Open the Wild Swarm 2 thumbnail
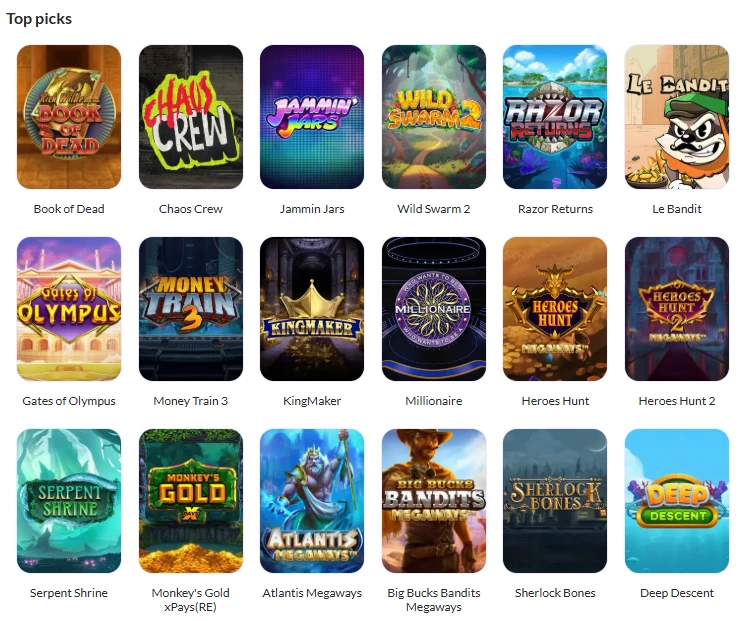The height and width of the screenshot is (621, 740). tap(434, 117)
